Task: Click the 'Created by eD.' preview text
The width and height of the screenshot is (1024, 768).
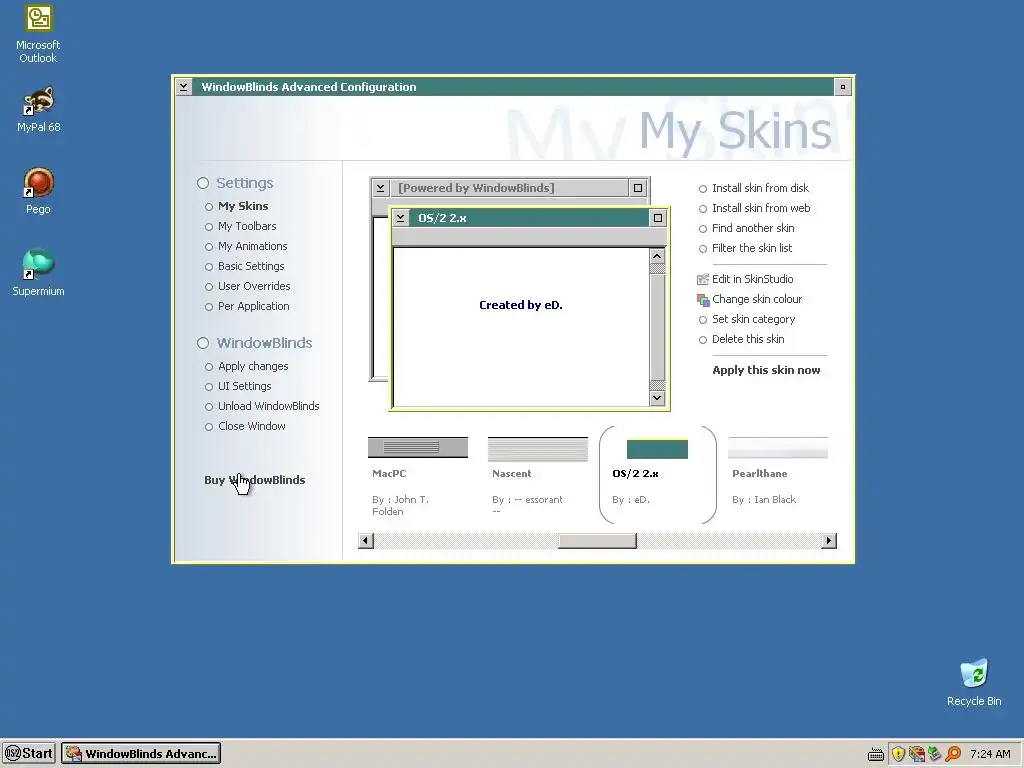Action: [x=520, y=305]
